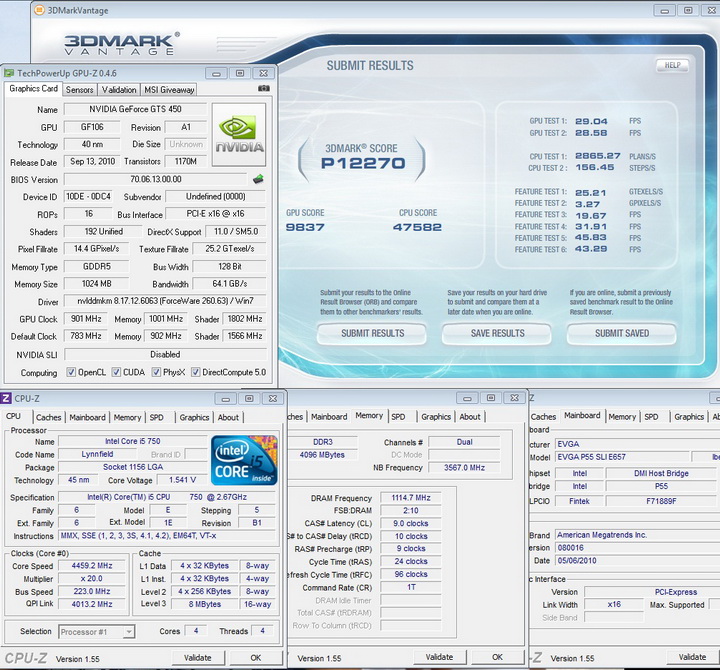Open Graphics tab in CPU-Z Memory window
Viewport: 720px width, 670px height.
436,417
